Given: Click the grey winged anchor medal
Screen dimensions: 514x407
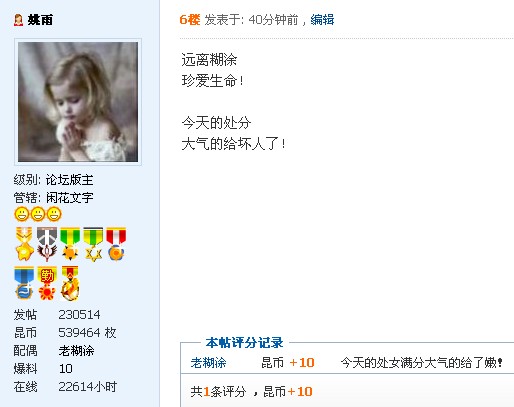Looking at the screenshot, I should [47, 244].
